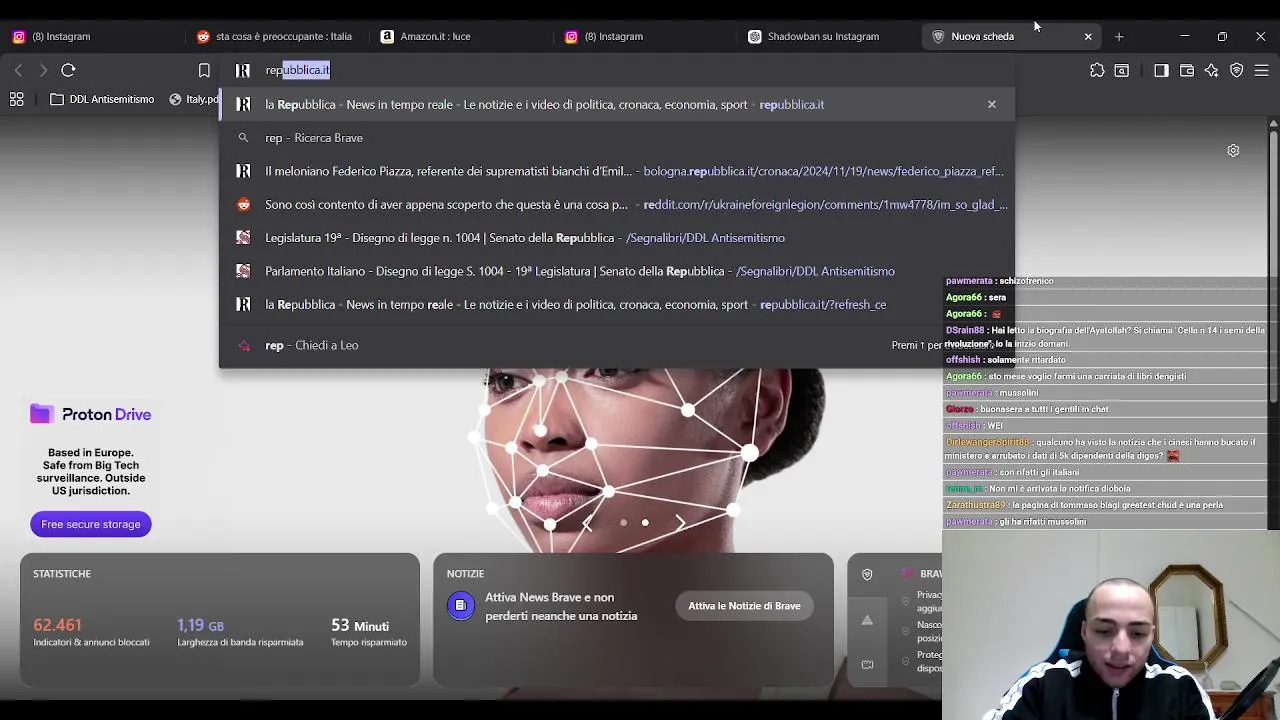The height and width of the screenshot is (720, 1280).
Task: Click the News icon next to Attiva News Brave
Action: pyautogui.click(x=461, y=605)
